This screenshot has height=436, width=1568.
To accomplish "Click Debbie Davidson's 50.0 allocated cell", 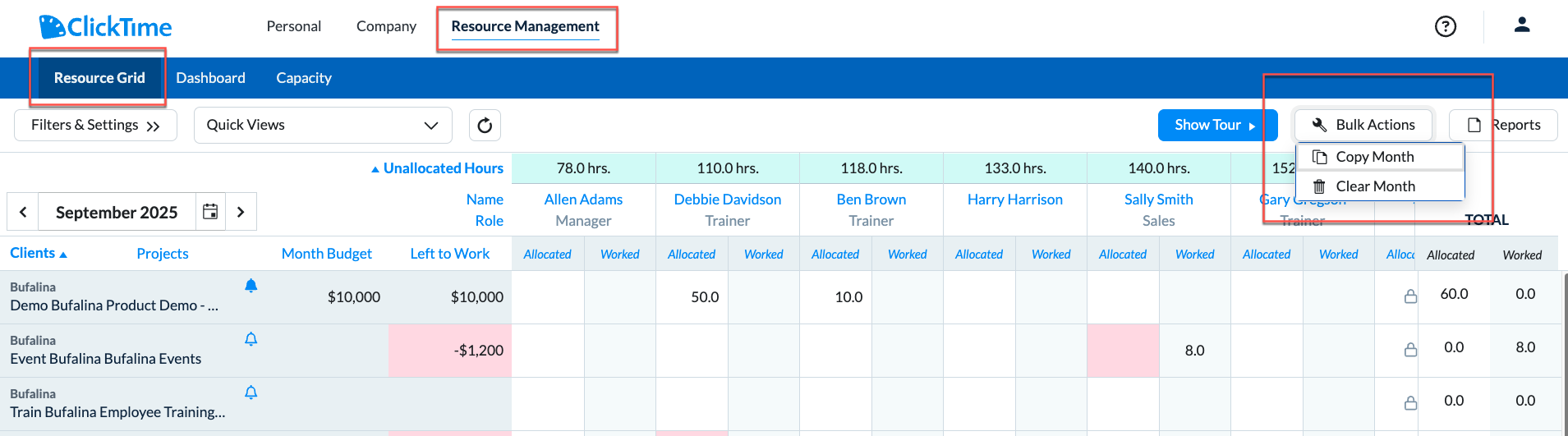I will [692, 297].
